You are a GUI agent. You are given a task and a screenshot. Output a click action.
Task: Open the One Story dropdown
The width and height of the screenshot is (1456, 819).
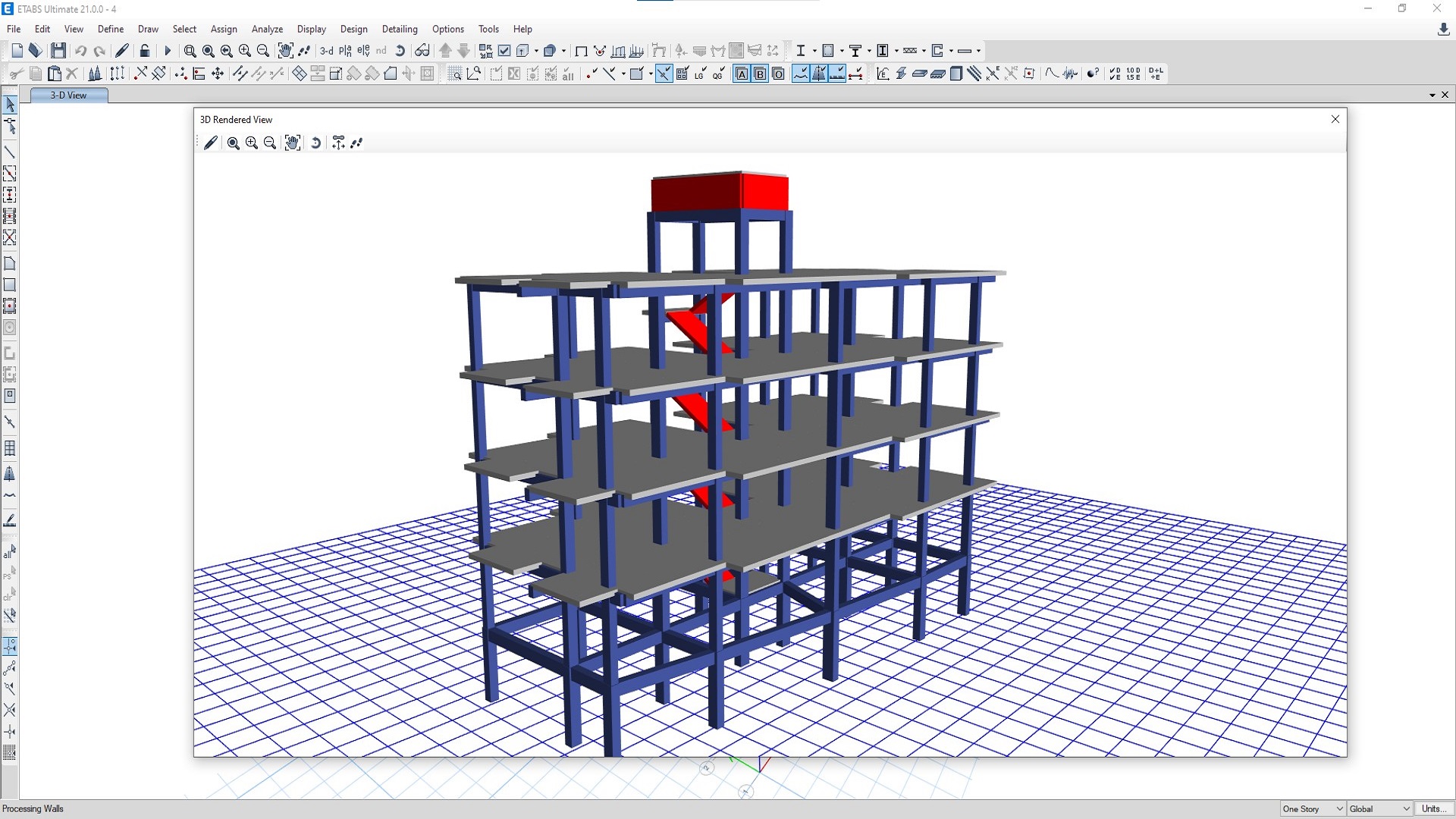click(1313, 808)
